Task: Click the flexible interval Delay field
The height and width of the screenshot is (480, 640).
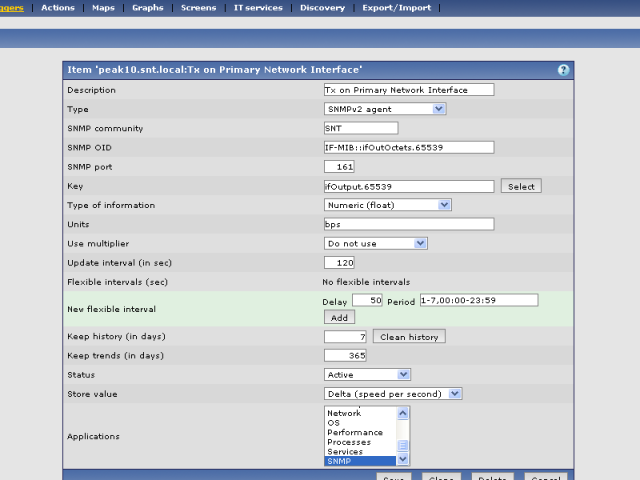Action: pos(367,300)
